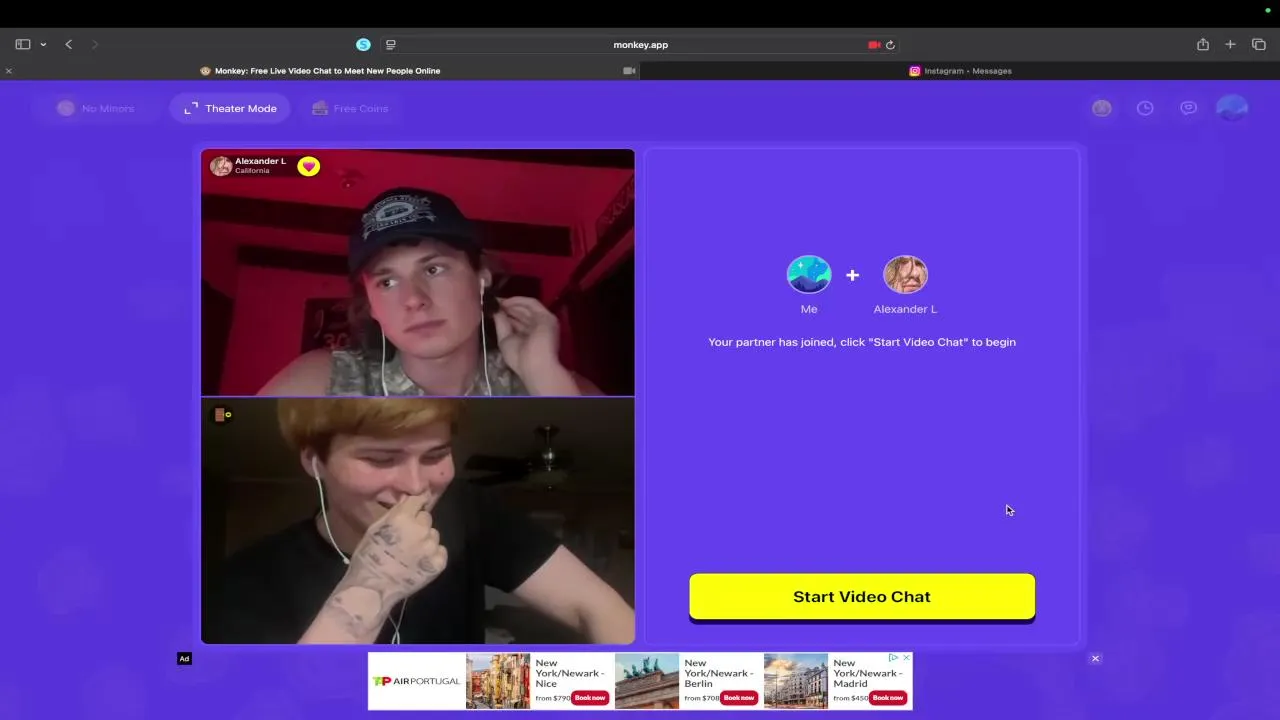The height and width of the screenshot is (720, 1280).
Task: Click Alexander L's avatar in join panel
Action: pos(905,274)
